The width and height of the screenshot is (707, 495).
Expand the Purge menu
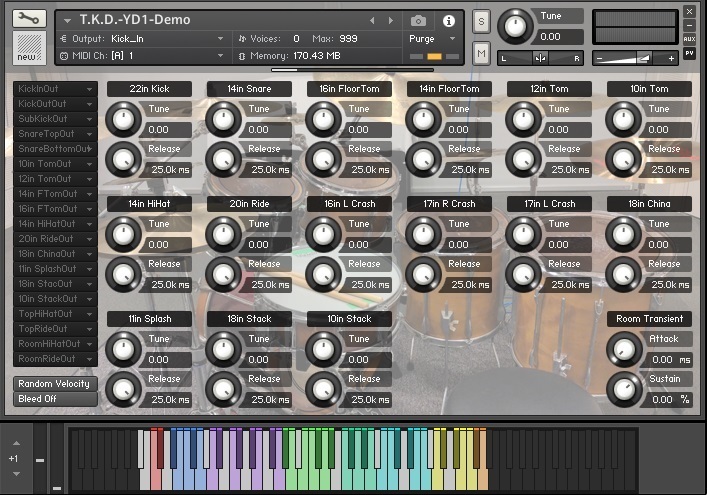[432, 39]
